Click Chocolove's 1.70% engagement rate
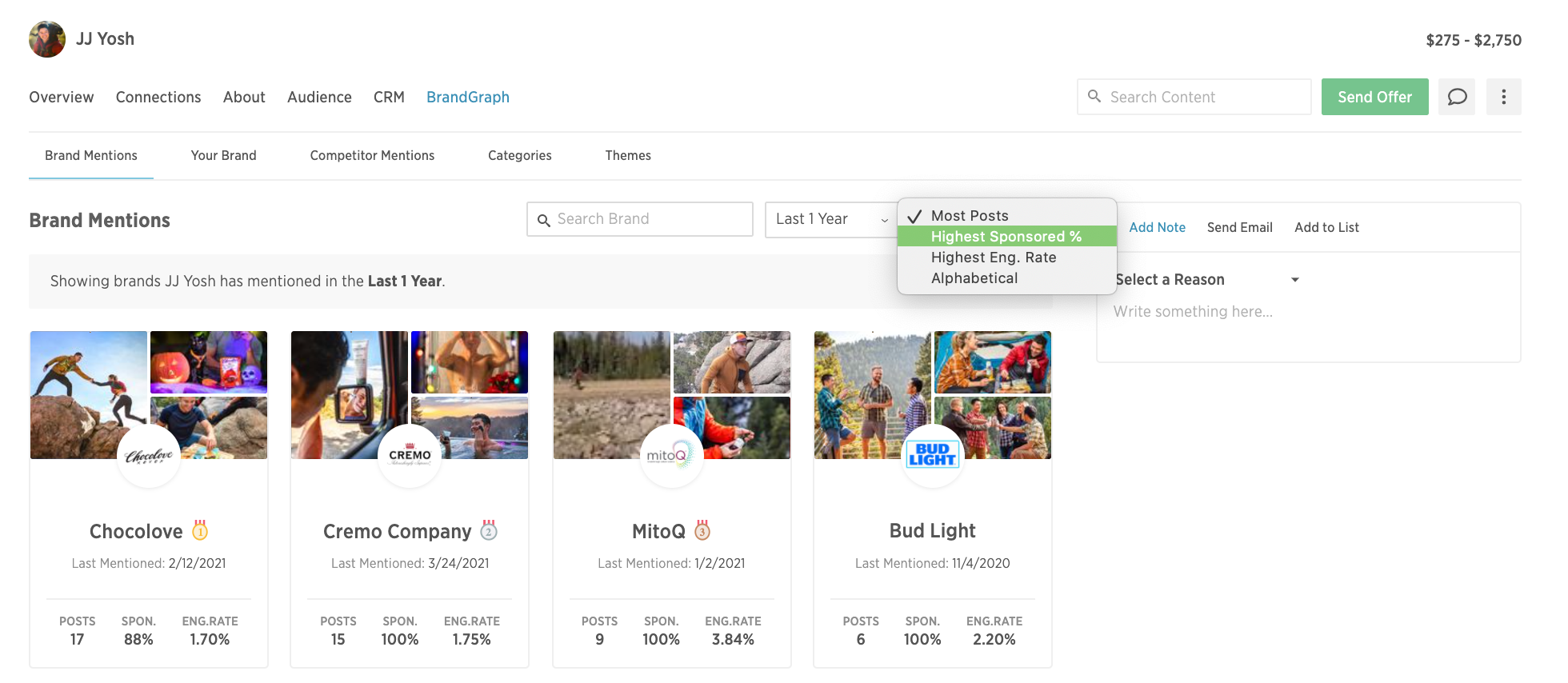 (210, 639)
